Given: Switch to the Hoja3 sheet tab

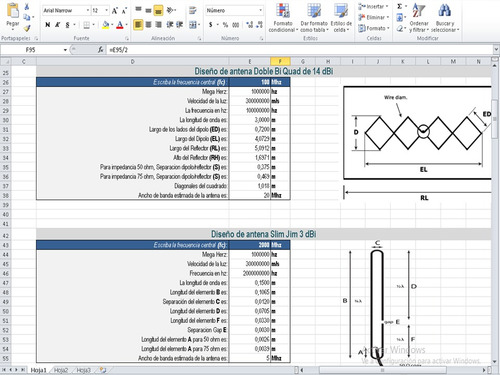Looking at the screenshot, I should tap(83, 370).
